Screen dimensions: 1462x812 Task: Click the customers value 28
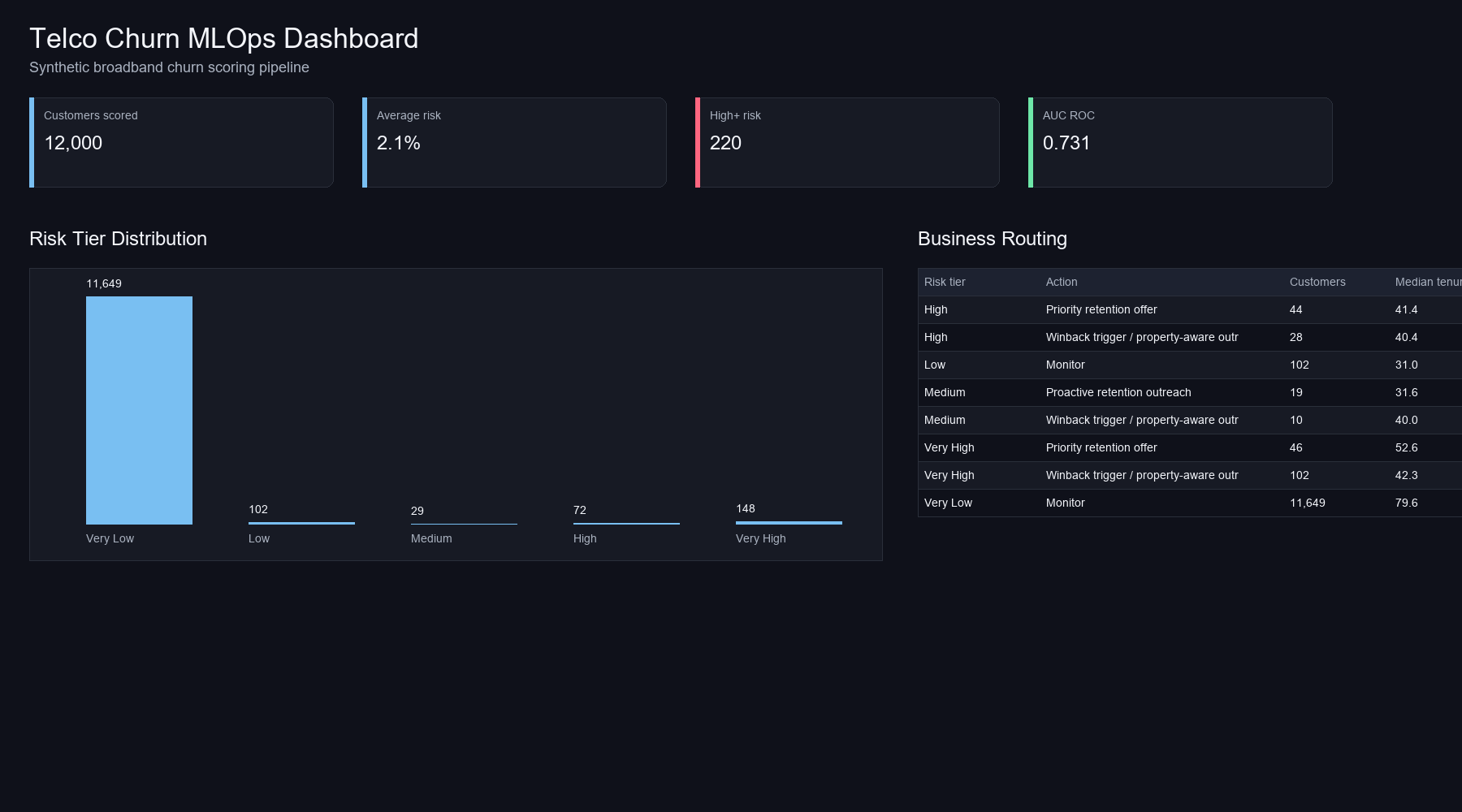1296,337
